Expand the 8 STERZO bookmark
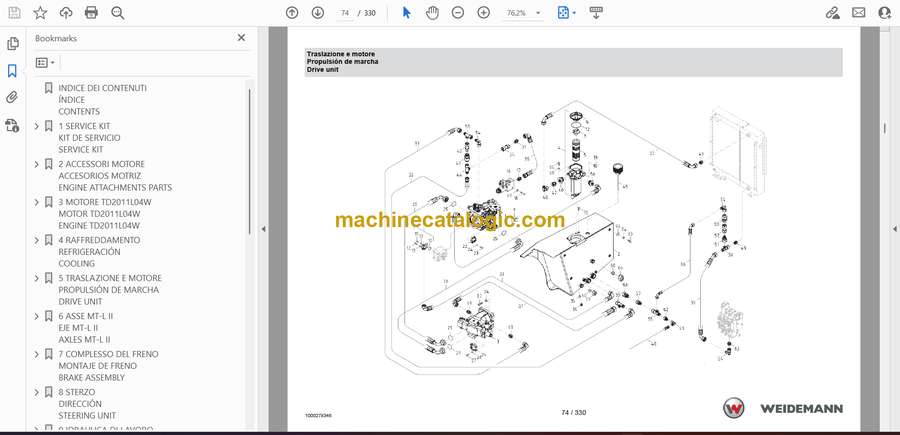Screen dimensions: 900x435 [37, 392]
